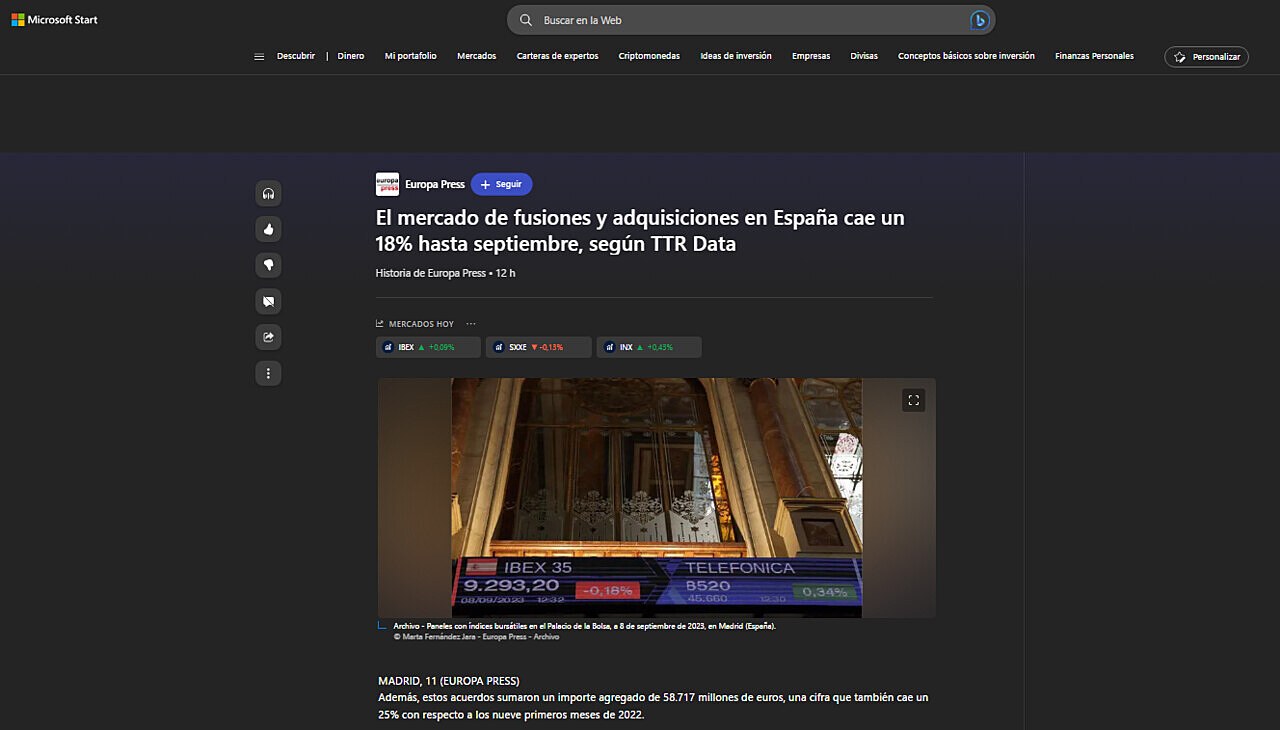Open Mercados Hoy three-dot options
Image resolution: width=1280 pixels, height=730 pixels.
(471, 324)
